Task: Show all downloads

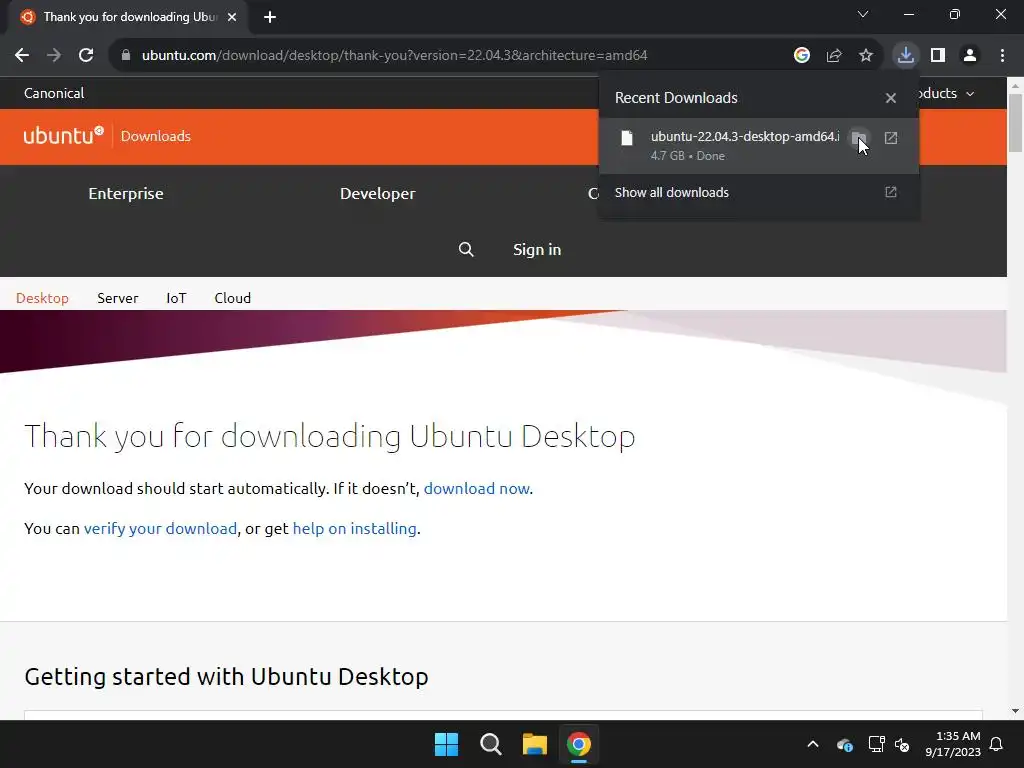Action: pyautogui.click(x=759, y=193)
